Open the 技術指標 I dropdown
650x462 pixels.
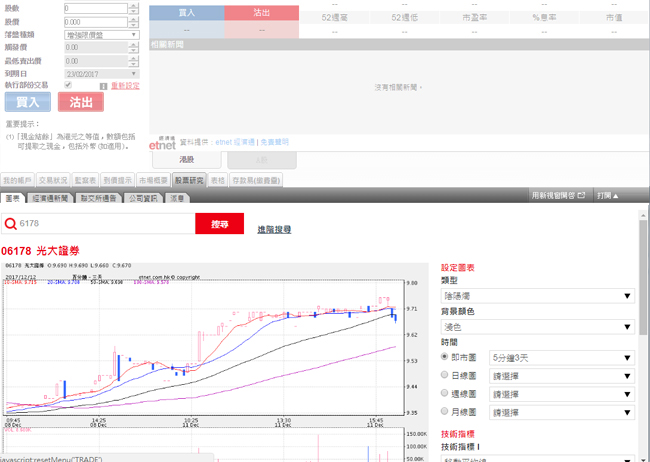pyautogui.click(x=538, y=459)
